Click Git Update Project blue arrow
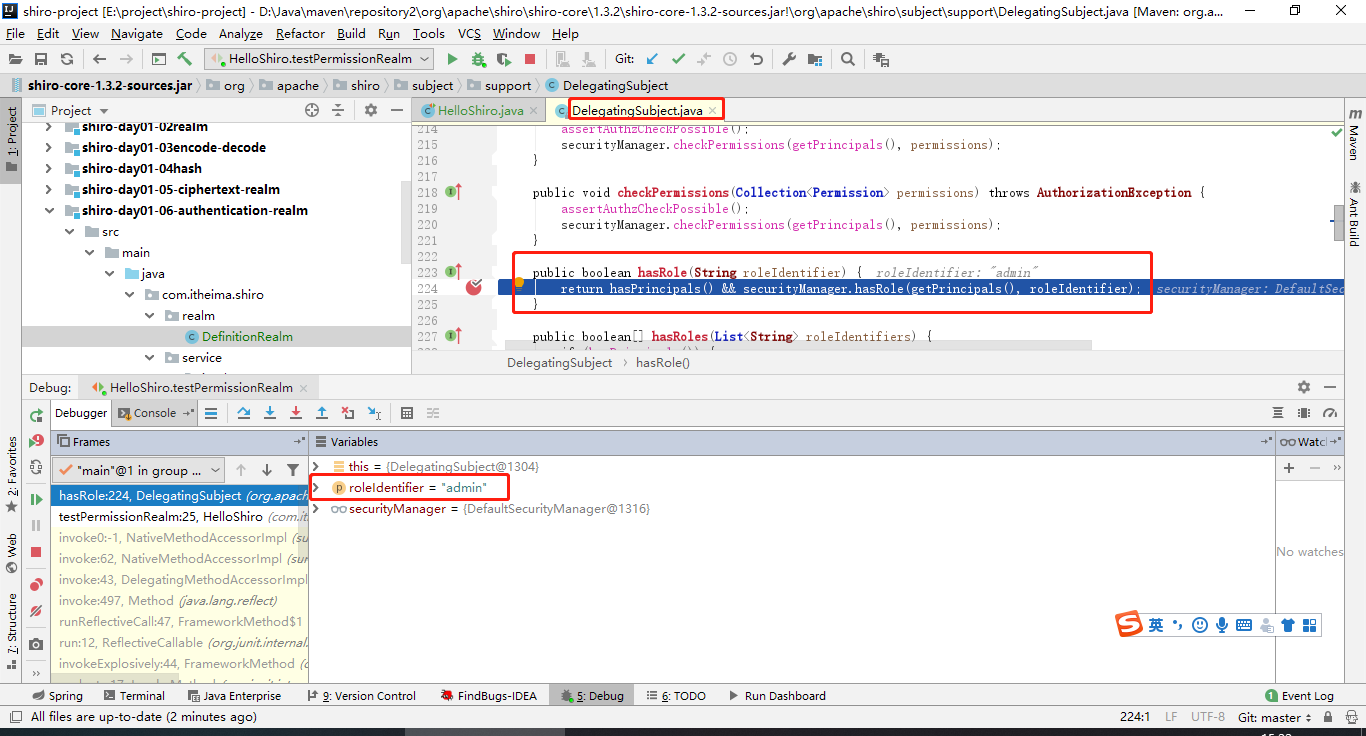This screenshot has height=736, width=1366. [653, 59]
